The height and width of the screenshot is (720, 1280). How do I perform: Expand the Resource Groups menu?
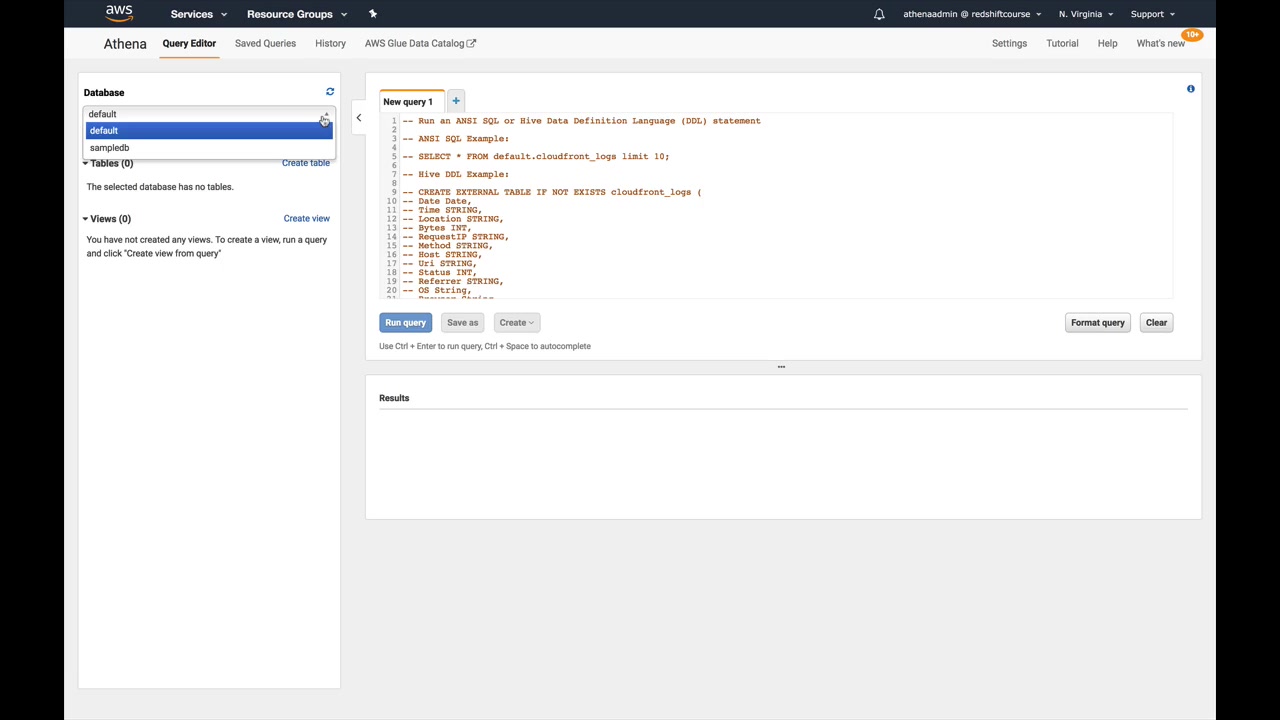pos(297,14)
